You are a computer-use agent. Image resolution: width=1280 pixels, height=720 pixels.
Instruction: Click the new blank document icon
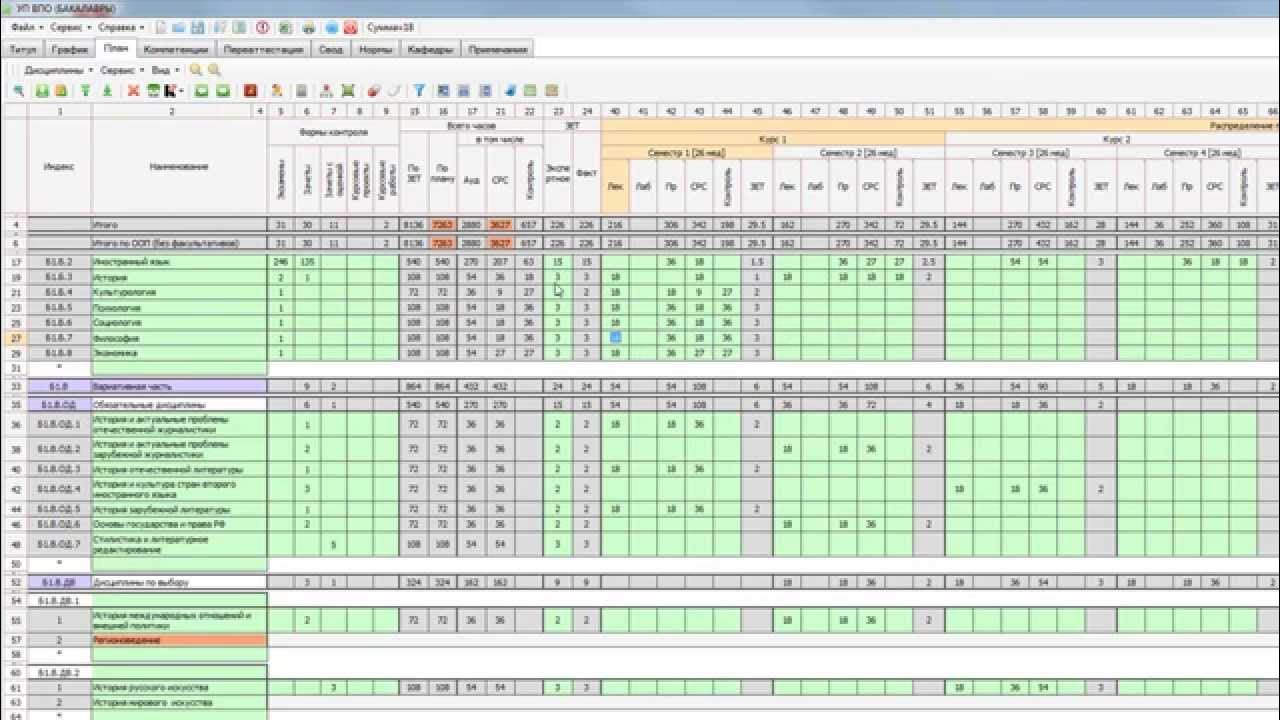point(161,27)
